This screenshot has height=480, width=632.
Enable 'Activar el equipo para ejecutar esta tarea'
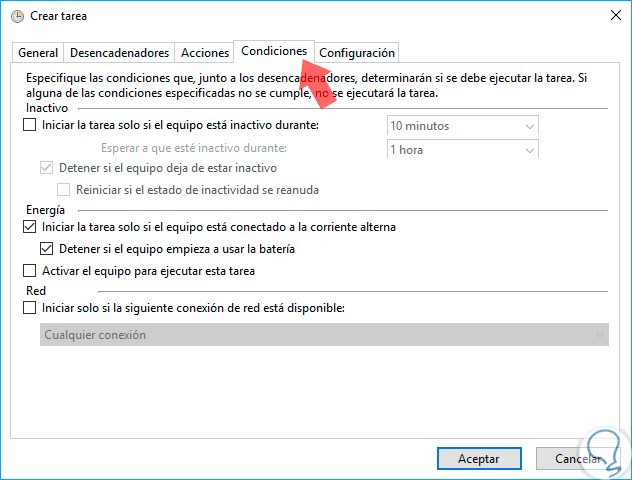(28, 271)
